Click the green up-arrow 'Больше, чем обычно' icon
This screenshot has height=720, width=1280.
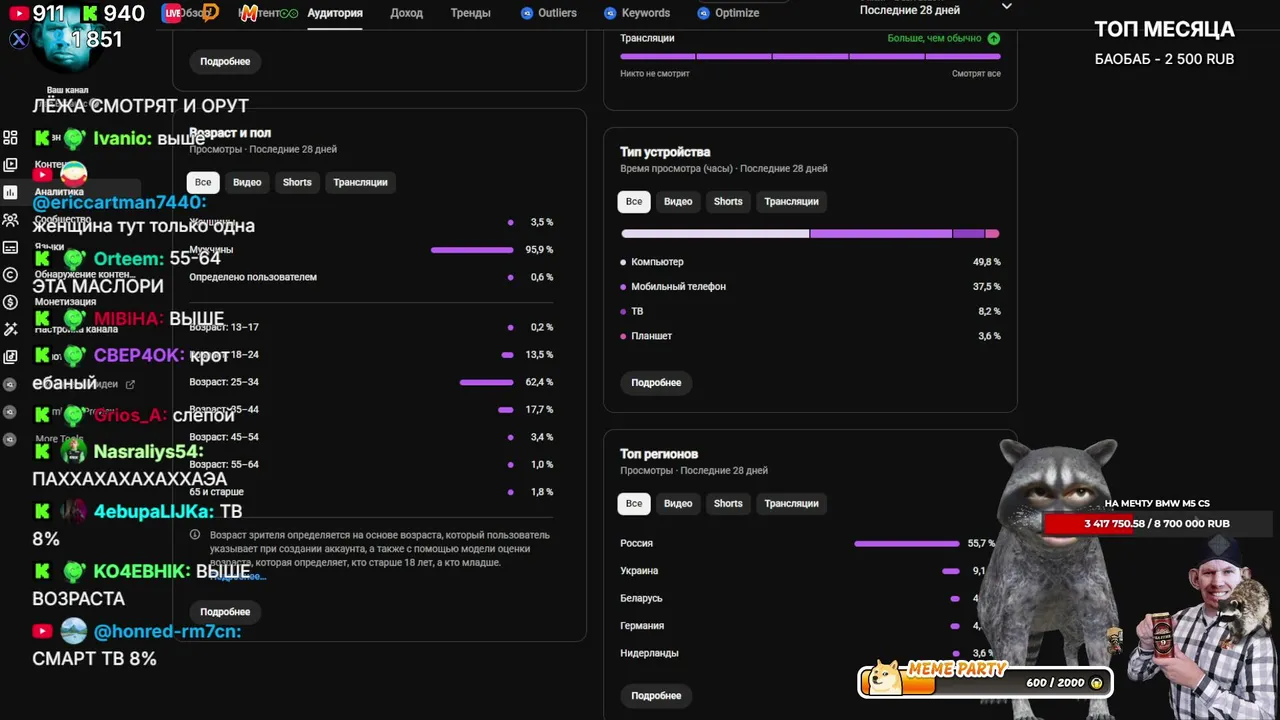pos(993,38)
